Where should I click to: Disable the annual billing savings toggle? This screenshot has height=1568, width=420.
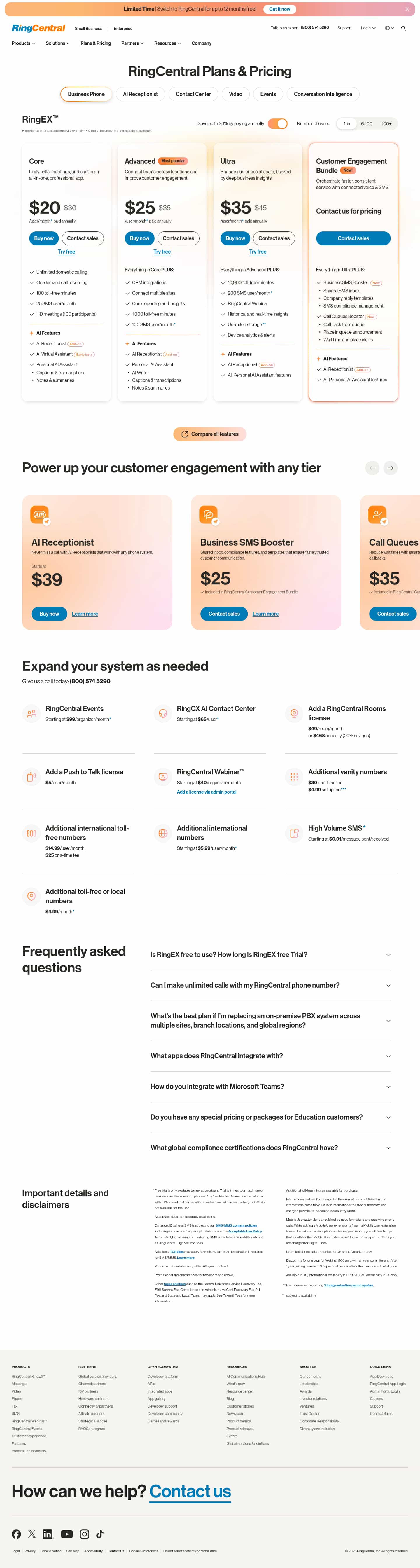tap(277, 123)
